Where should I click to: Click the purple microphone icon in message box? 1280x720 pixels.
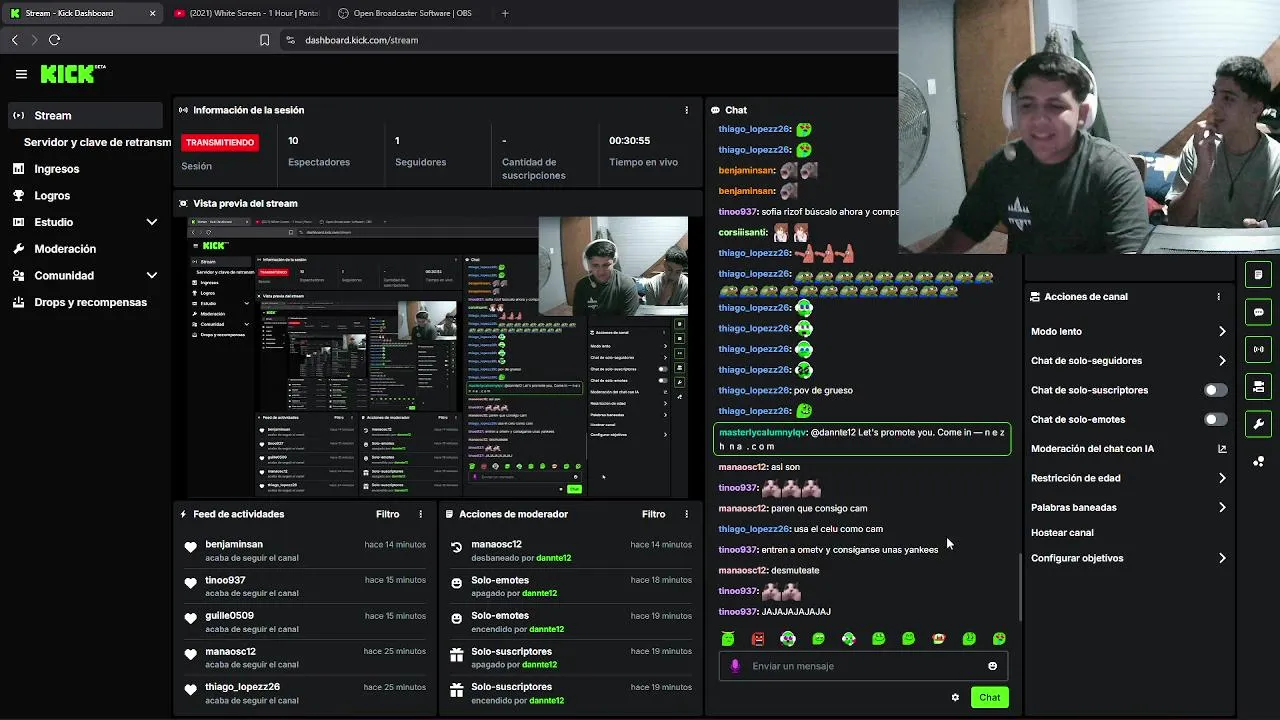pos(735,666)
